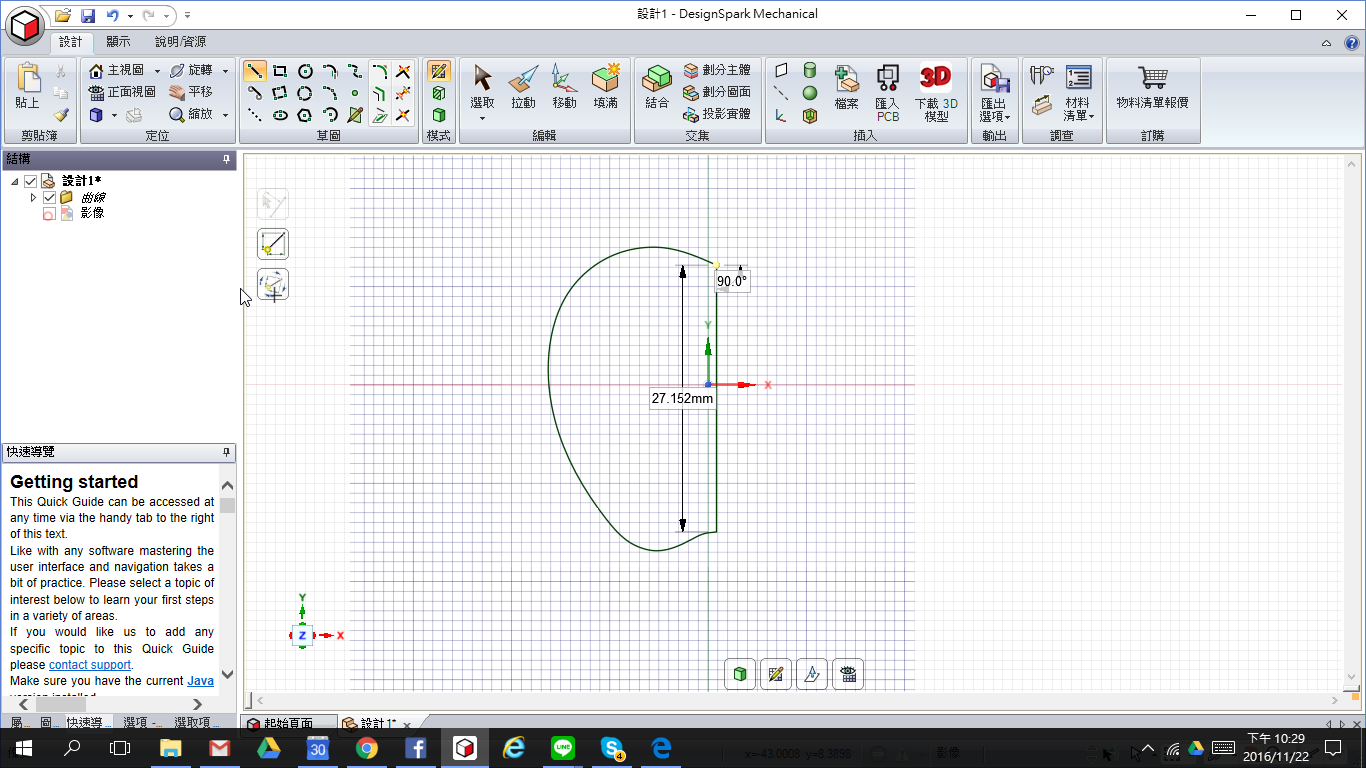Select the Circle sketch tool
The image size is (1366, 768).
click(305, 71)
